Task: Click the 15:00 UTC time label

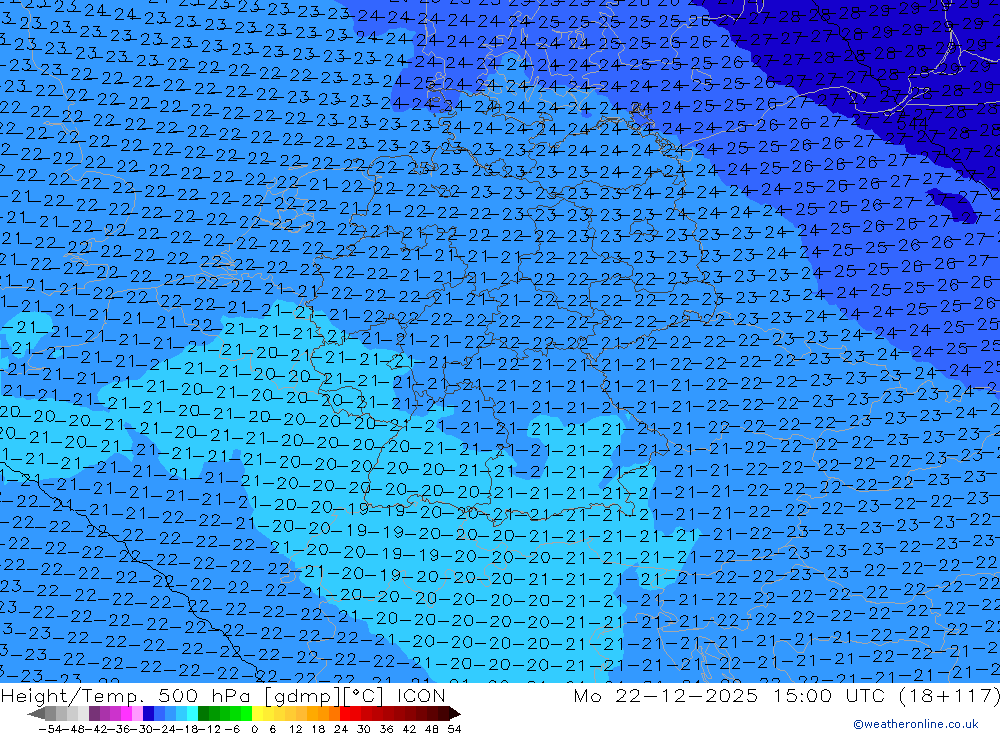Action: (x=832, y=695)
